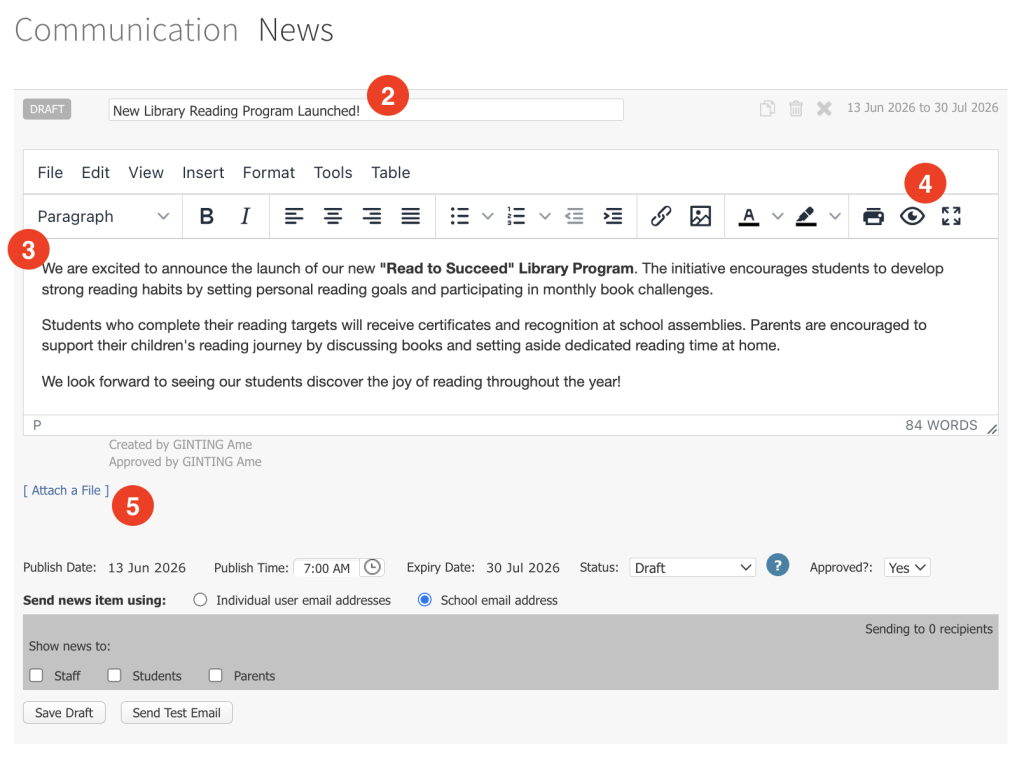Print the news article
The width and height of the screenshot is (1024, 758).
(x=873, y=216)
